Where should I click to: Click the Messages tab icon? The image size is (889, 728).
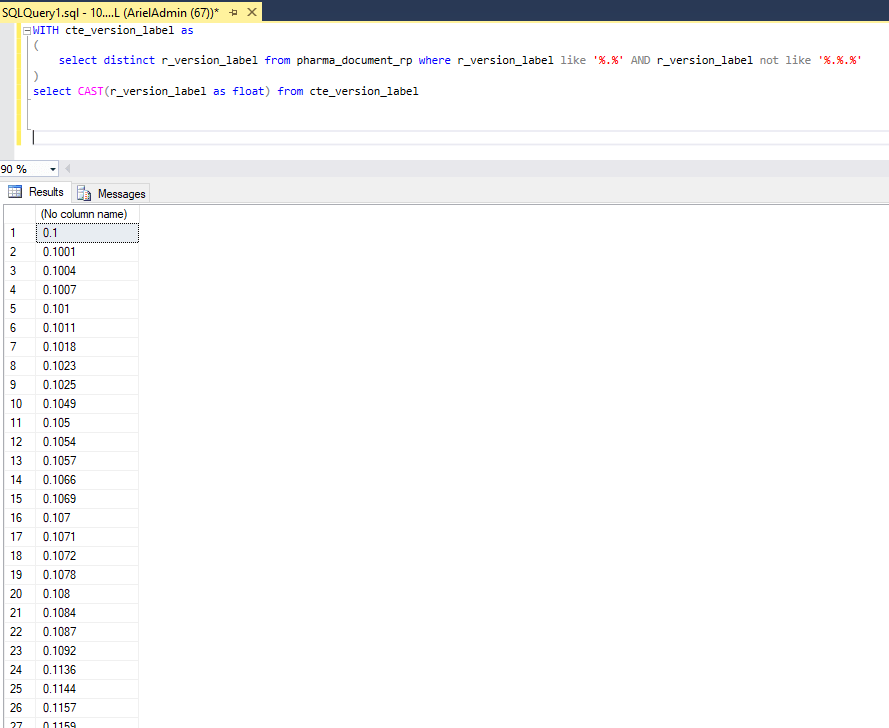[84, 193]
